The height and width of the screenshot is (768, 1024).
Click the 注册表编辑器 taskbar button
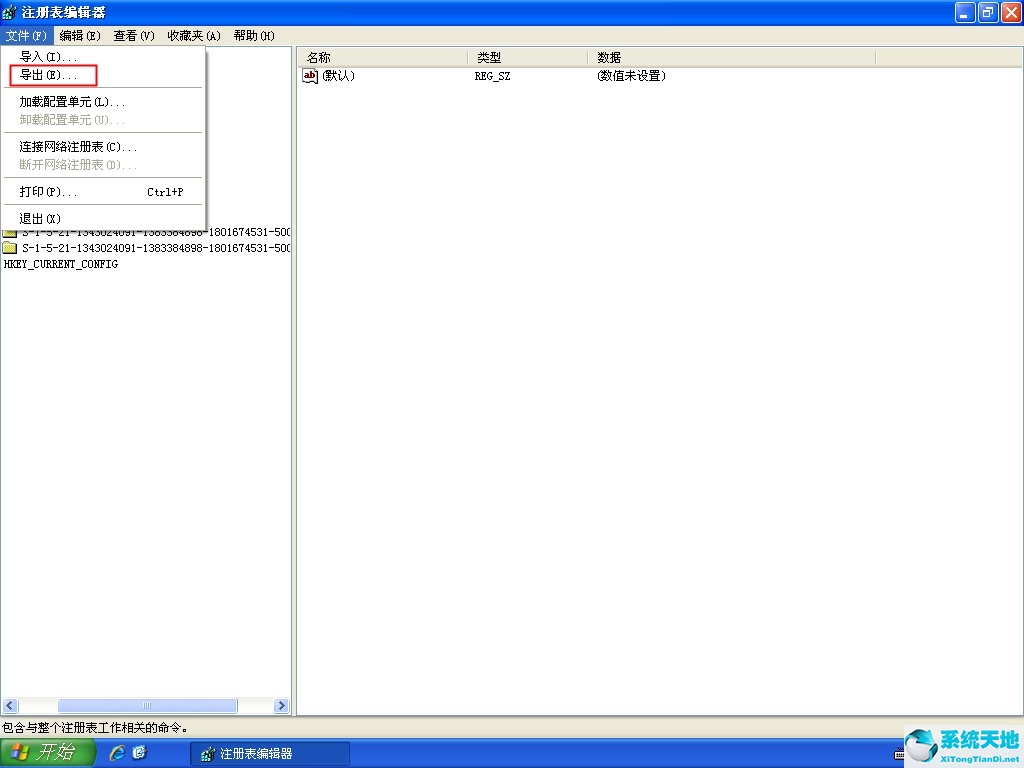tap(268, 753)
